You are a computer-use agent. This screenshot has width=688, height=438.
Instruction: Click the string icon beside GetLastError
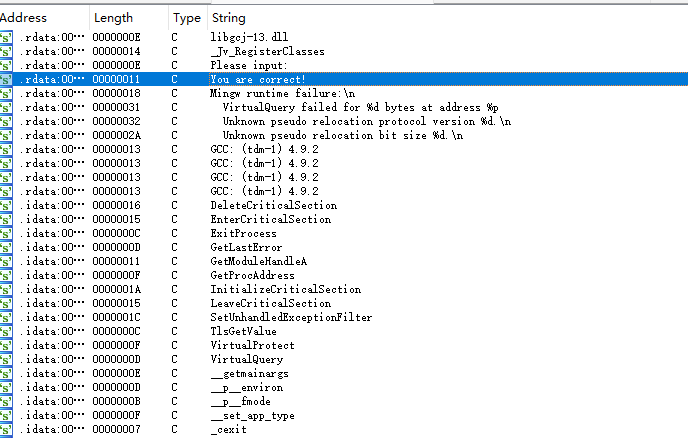click(x=6, y=247)
